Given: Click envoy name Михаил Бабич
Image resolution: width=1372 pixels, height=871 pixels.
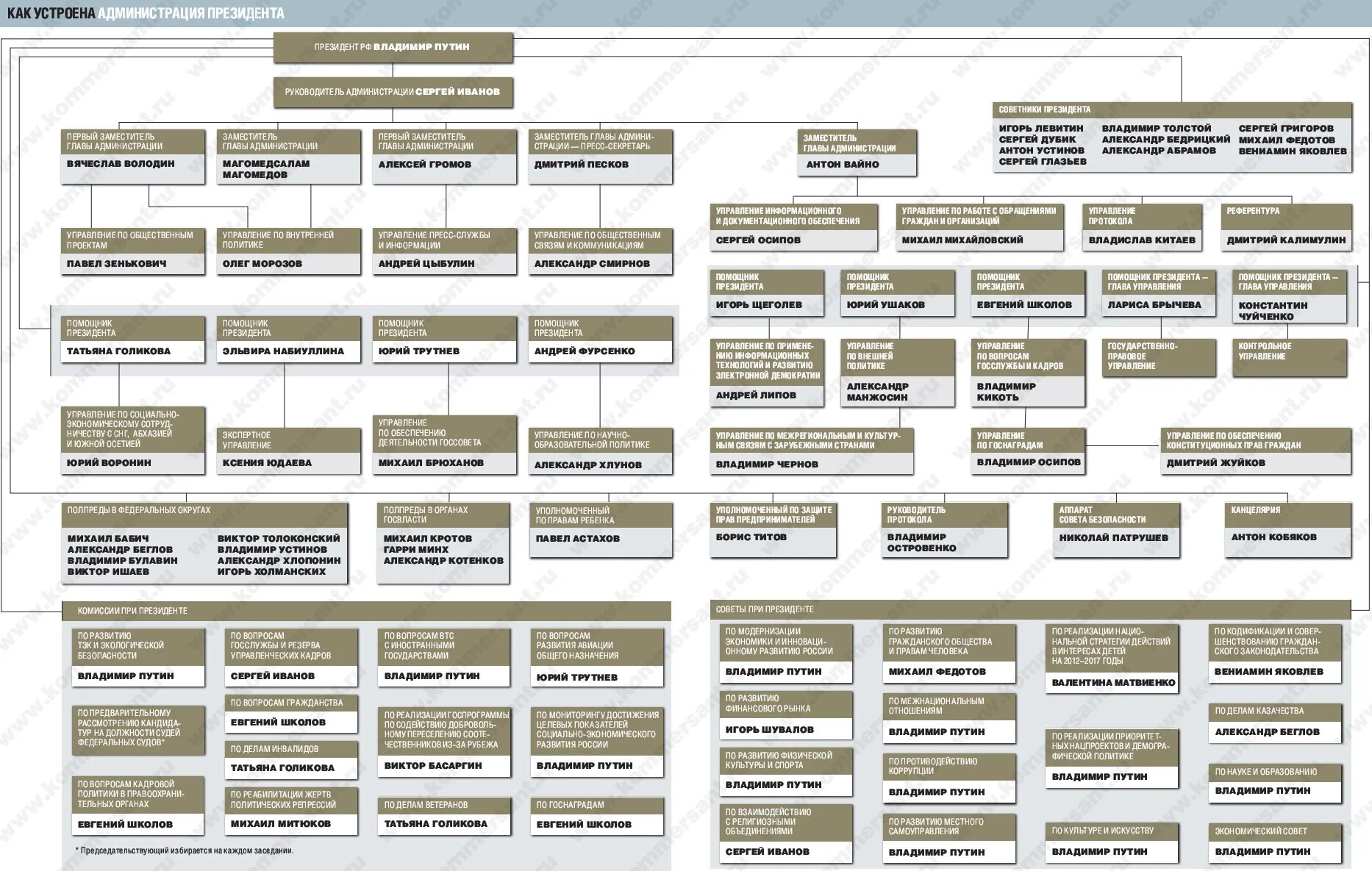Looking at the screenshot, I should 108,539.
